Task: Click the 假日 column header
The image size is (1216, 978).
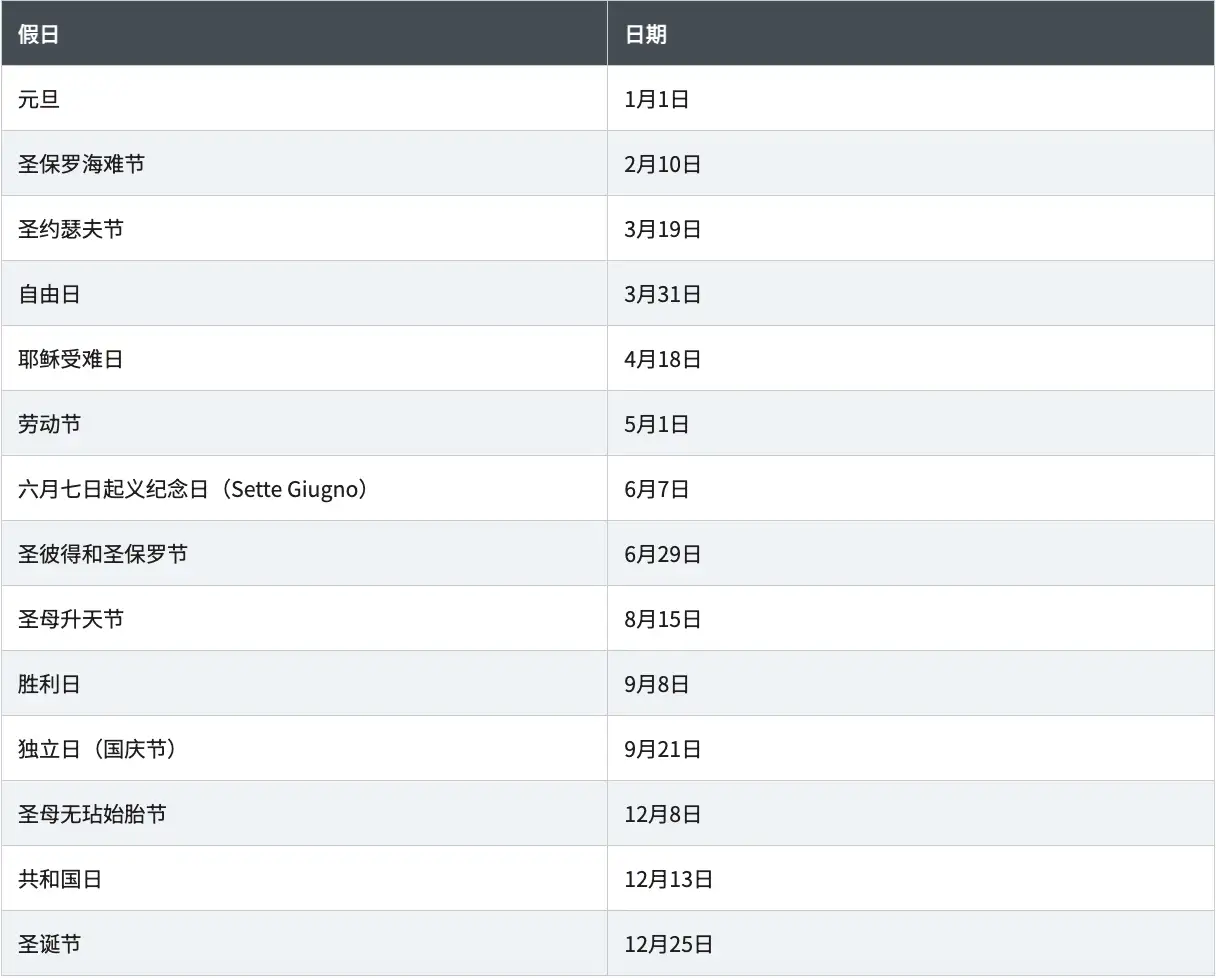Action: (39, 34)
